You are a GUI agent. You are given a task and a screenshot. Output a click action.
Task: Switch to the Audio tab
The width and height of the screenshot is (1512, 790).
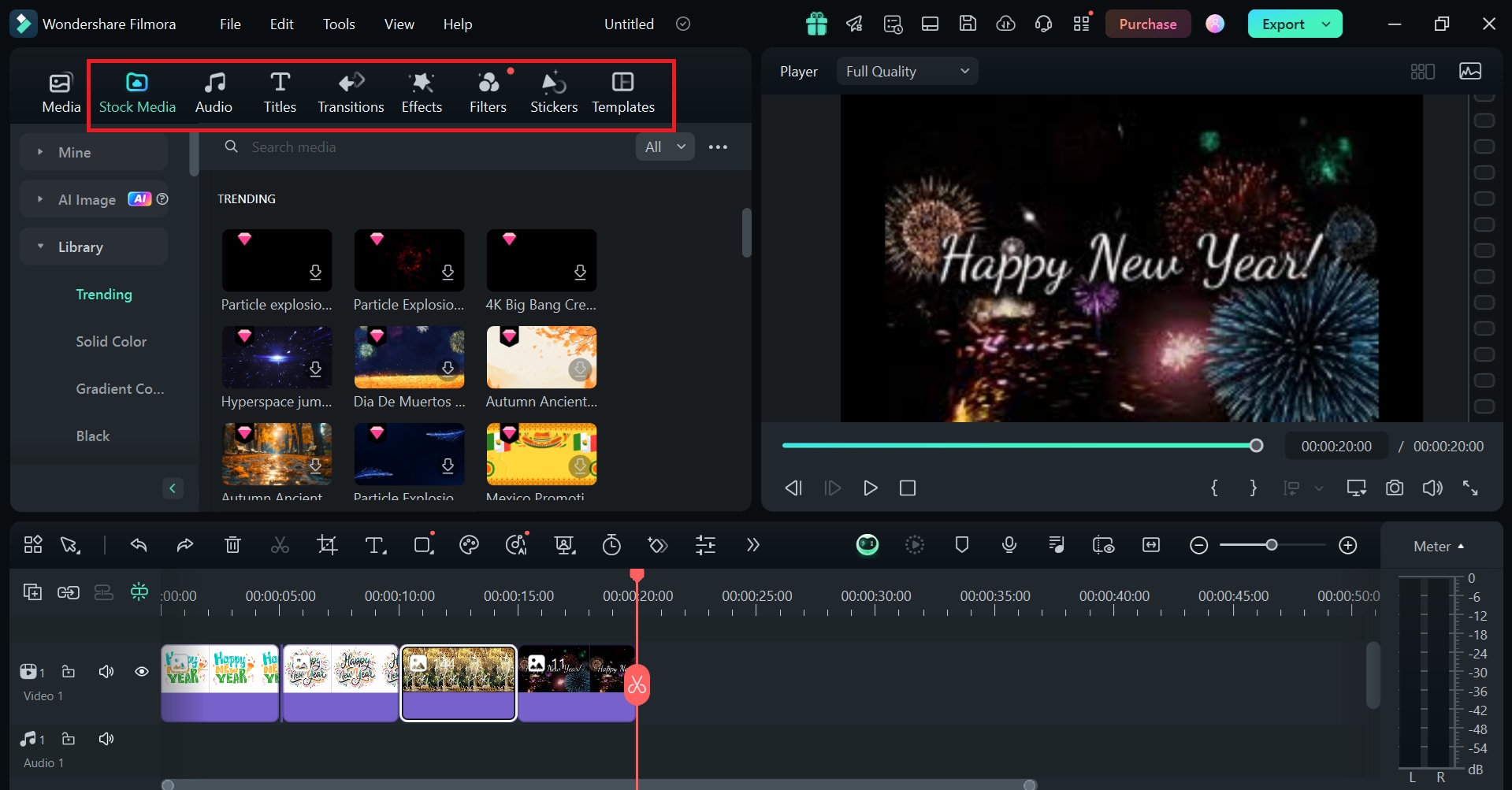[214, 93]
